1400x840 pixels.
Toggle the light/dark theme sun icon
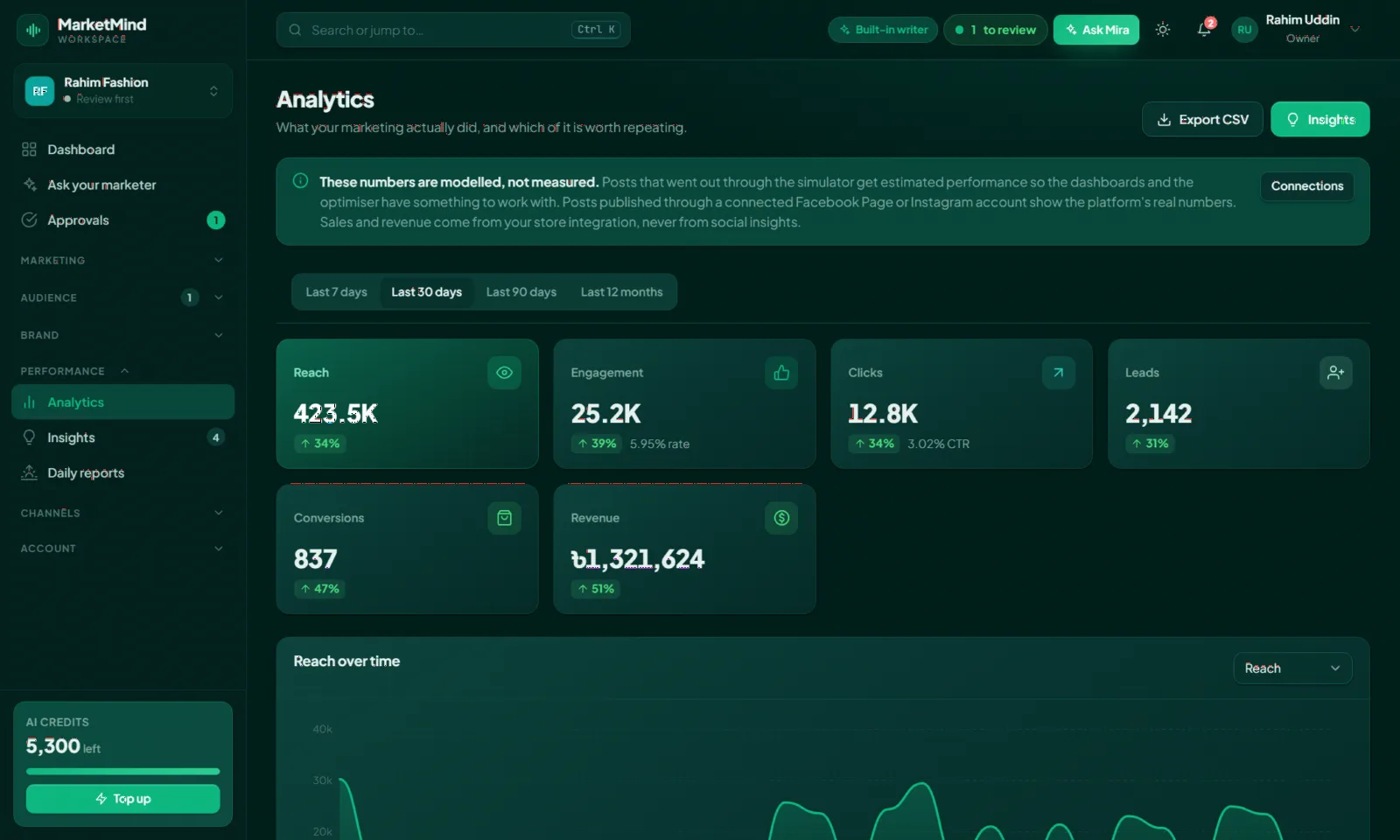click(1162, 30)
